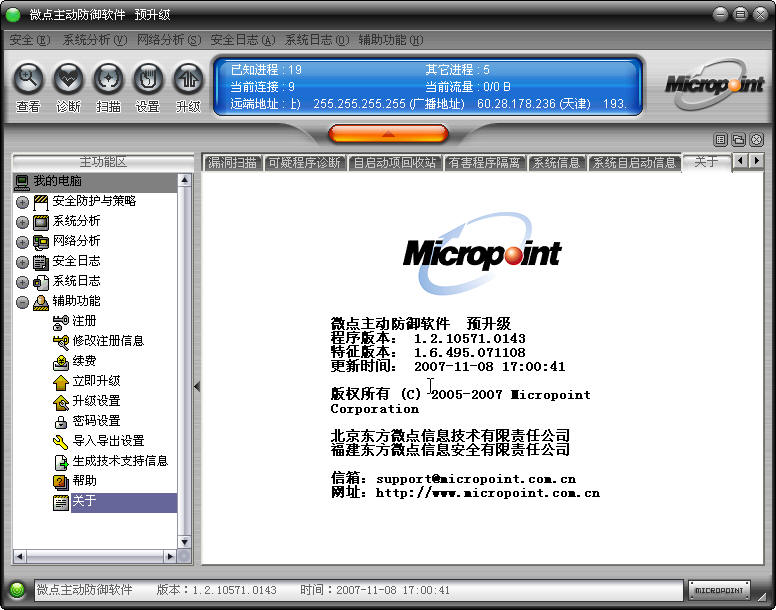The height and width of the screenshot is (610, 776).
Task: Expand the 安全日志 tree node
Action: (x=22, y=262)
